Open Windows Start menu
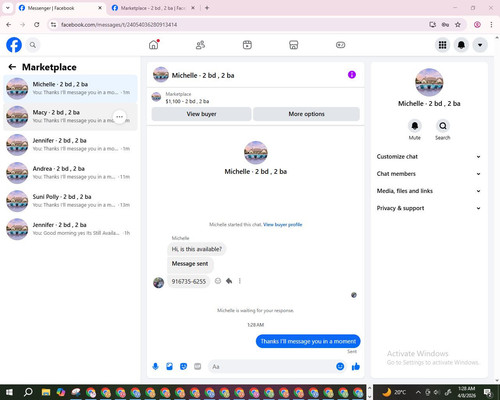 pos(9,392)
